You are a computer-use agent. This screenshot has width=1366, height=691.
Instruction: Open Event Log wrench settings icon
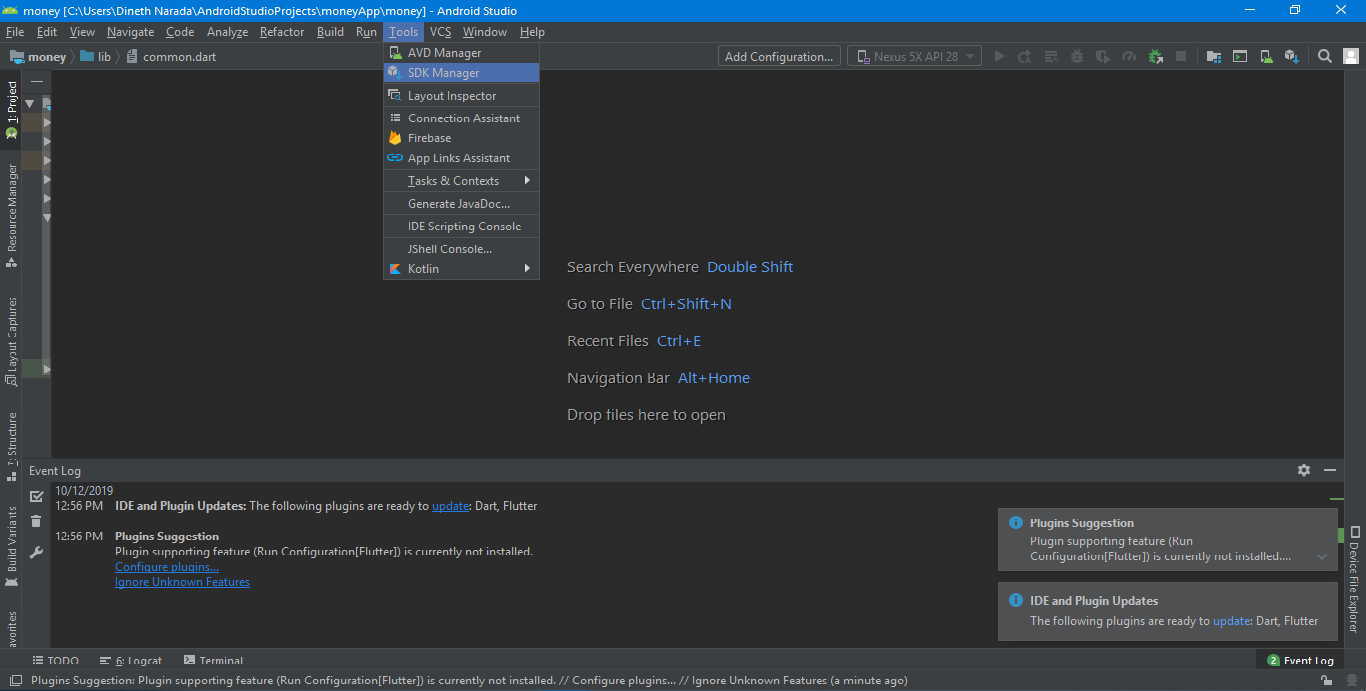click(x=37, y=552)
